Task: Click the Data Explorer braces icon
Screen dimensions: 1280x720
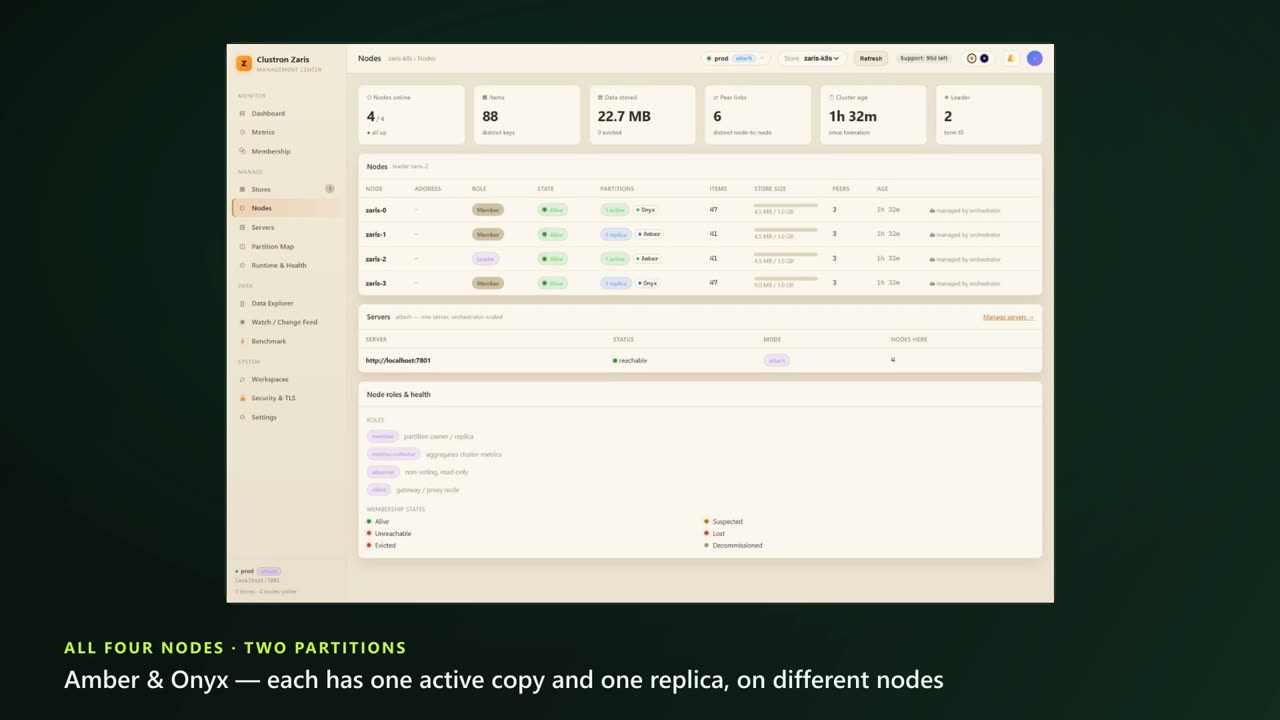Action: click(x=242, y=303)
